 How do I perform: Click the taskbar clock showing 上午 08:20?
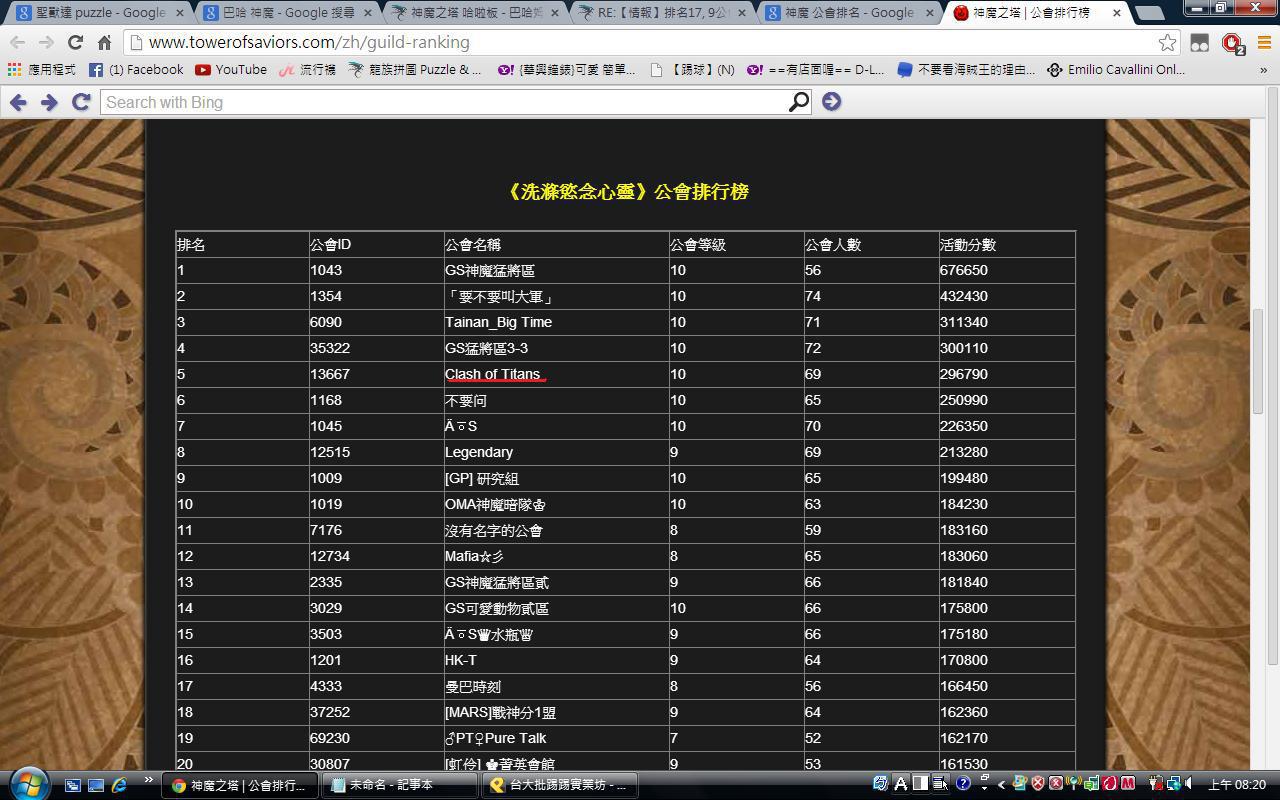1237,785
